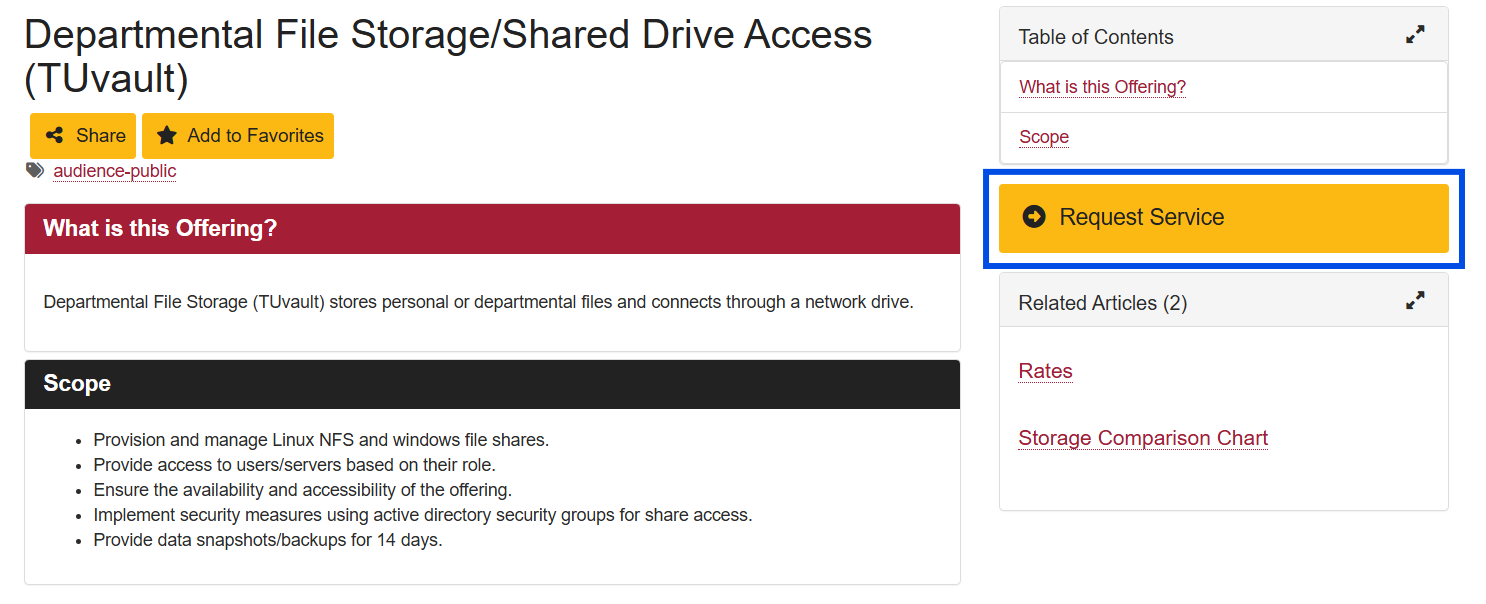This screenshot has width=1486, height=604.
Task: Click the star icon in Add to Favorites
Action: 167,135
